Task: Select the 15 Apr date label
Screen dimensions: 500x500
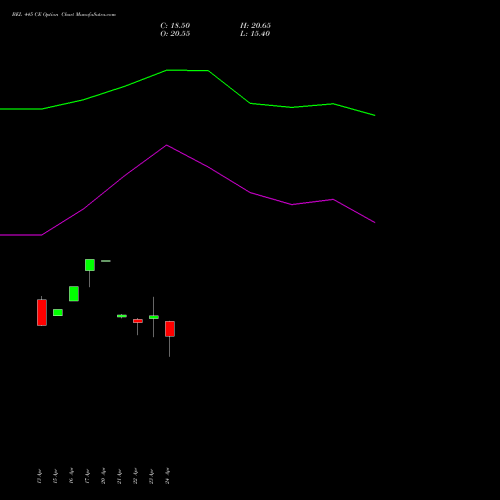Action: point(55,476)
